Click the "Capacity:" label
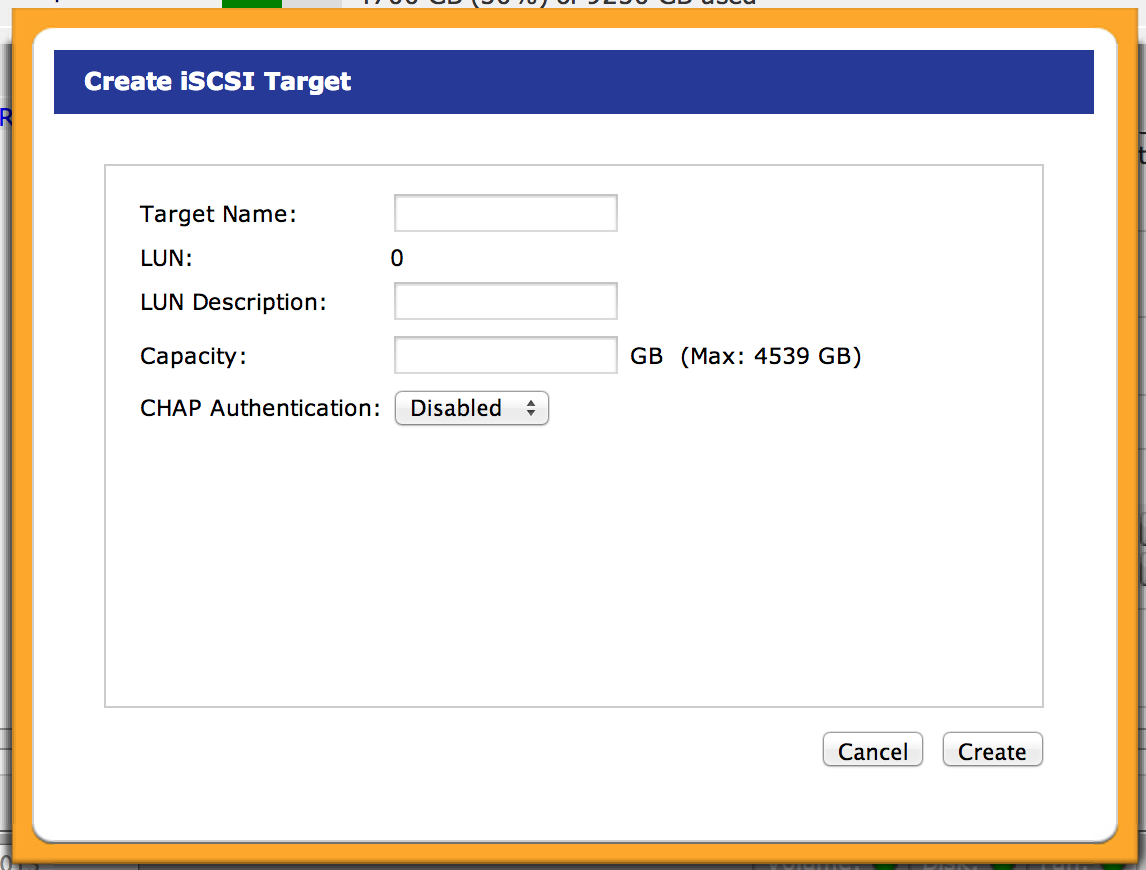 (x=193, y=356)
